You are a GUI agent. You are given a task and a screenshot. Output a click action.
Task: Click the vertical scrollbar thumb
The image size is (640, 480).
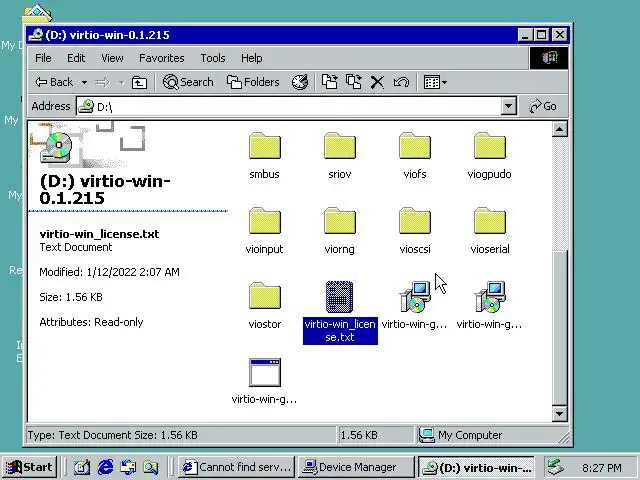pyautogui.click(x=560, y=328)
